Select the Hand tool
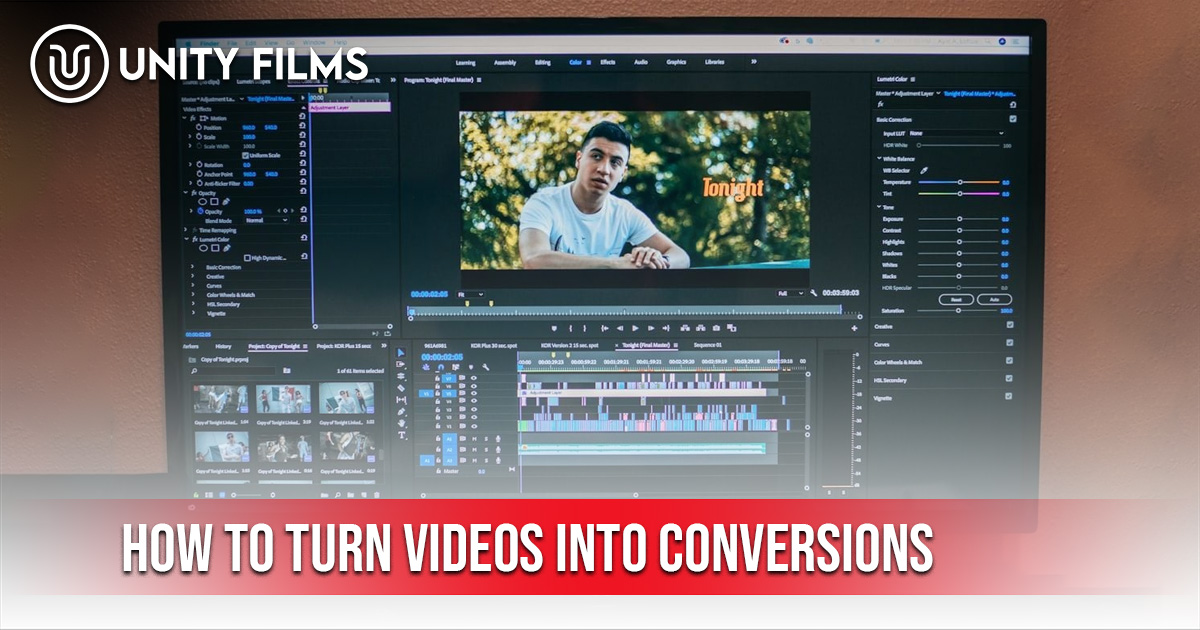 402,423
